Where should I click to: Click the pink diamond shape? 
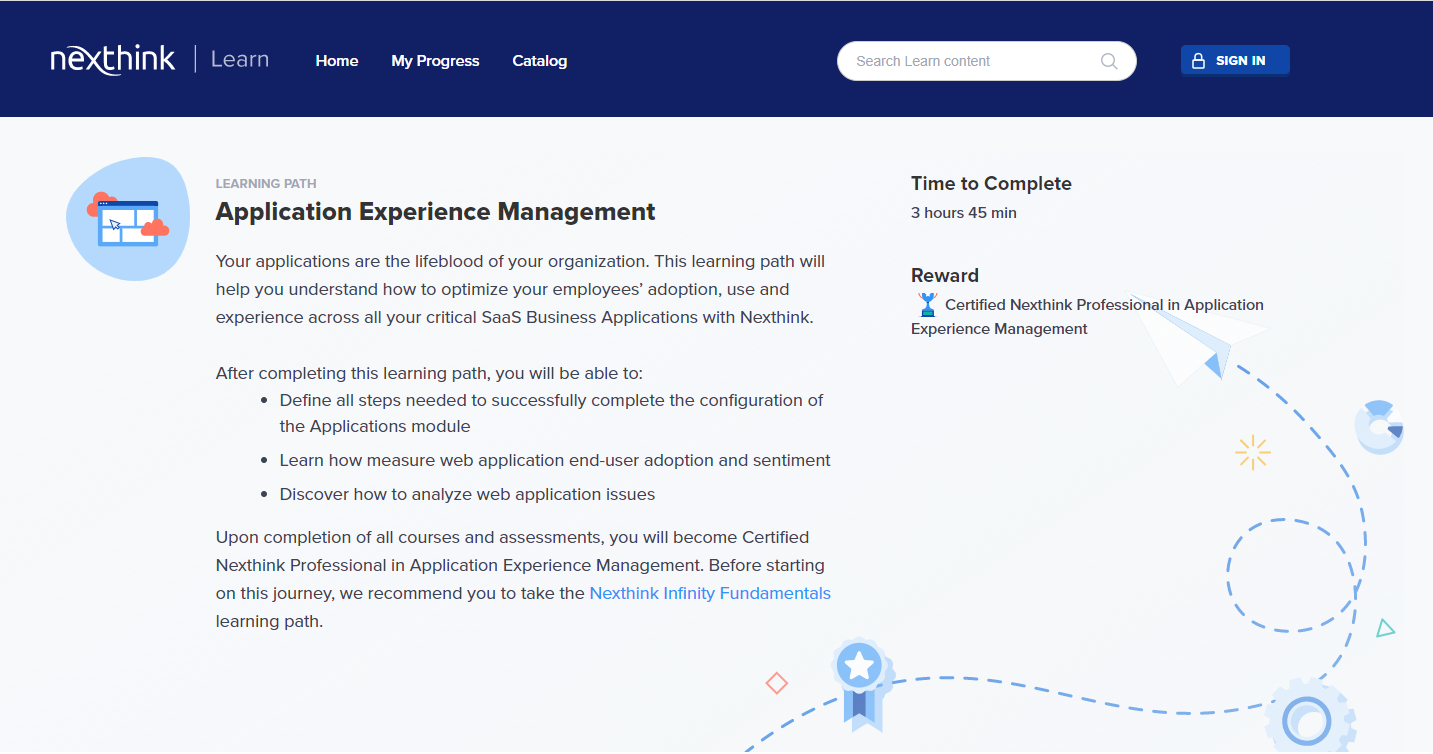[x=776, y=683]
